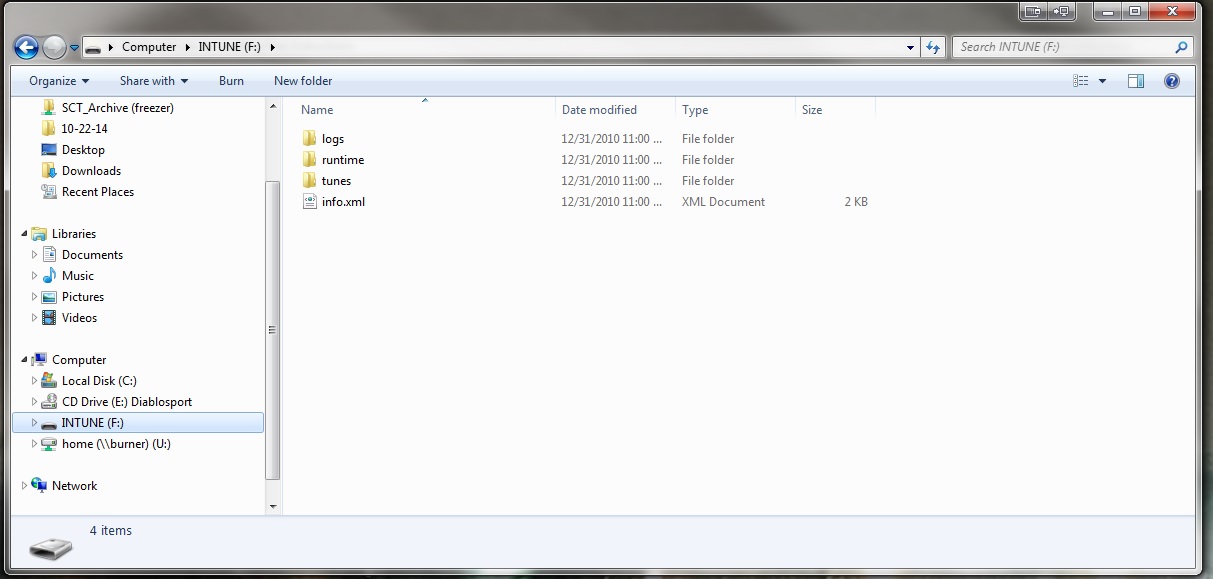Go back with the Back arrow button

click(26, 47)
